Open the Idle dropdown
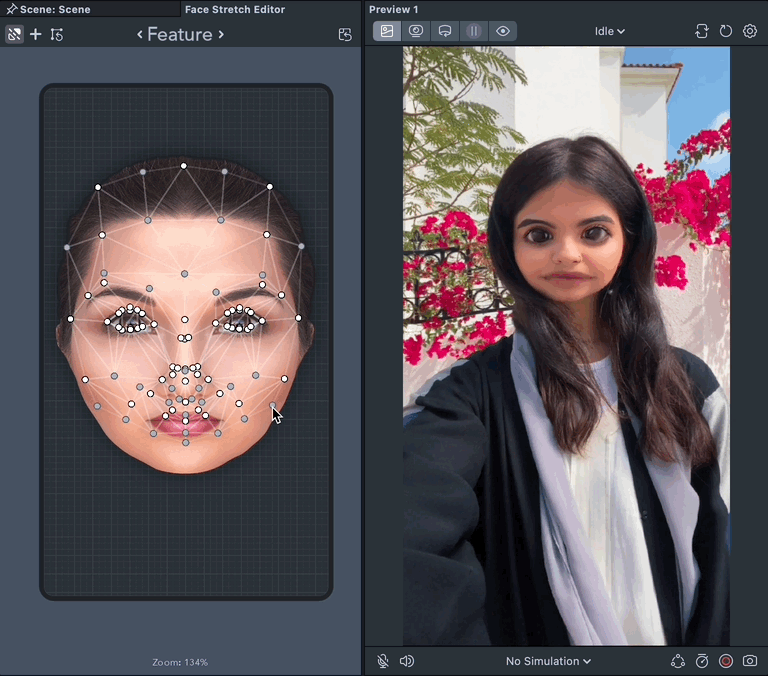 point(609,31)
